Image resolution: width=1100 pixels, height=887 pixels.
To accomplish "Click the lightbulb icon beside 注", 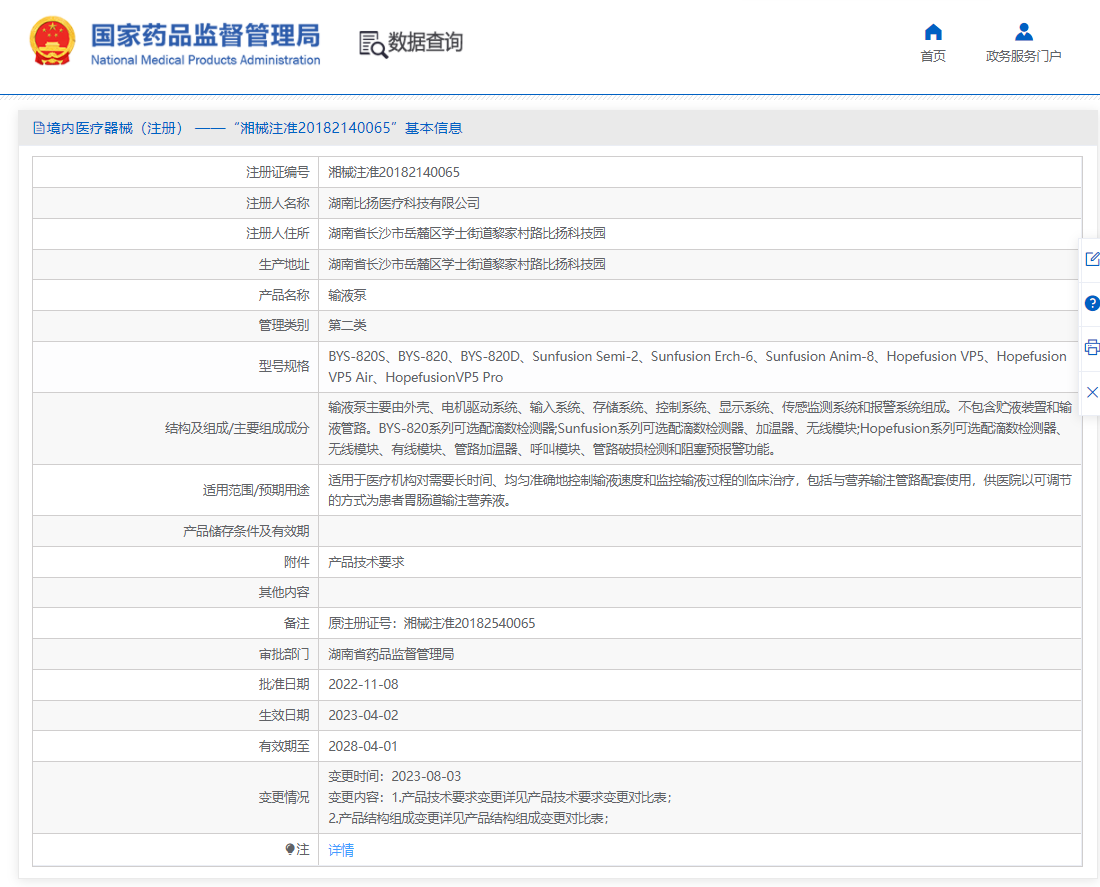I will pos(290,849).
